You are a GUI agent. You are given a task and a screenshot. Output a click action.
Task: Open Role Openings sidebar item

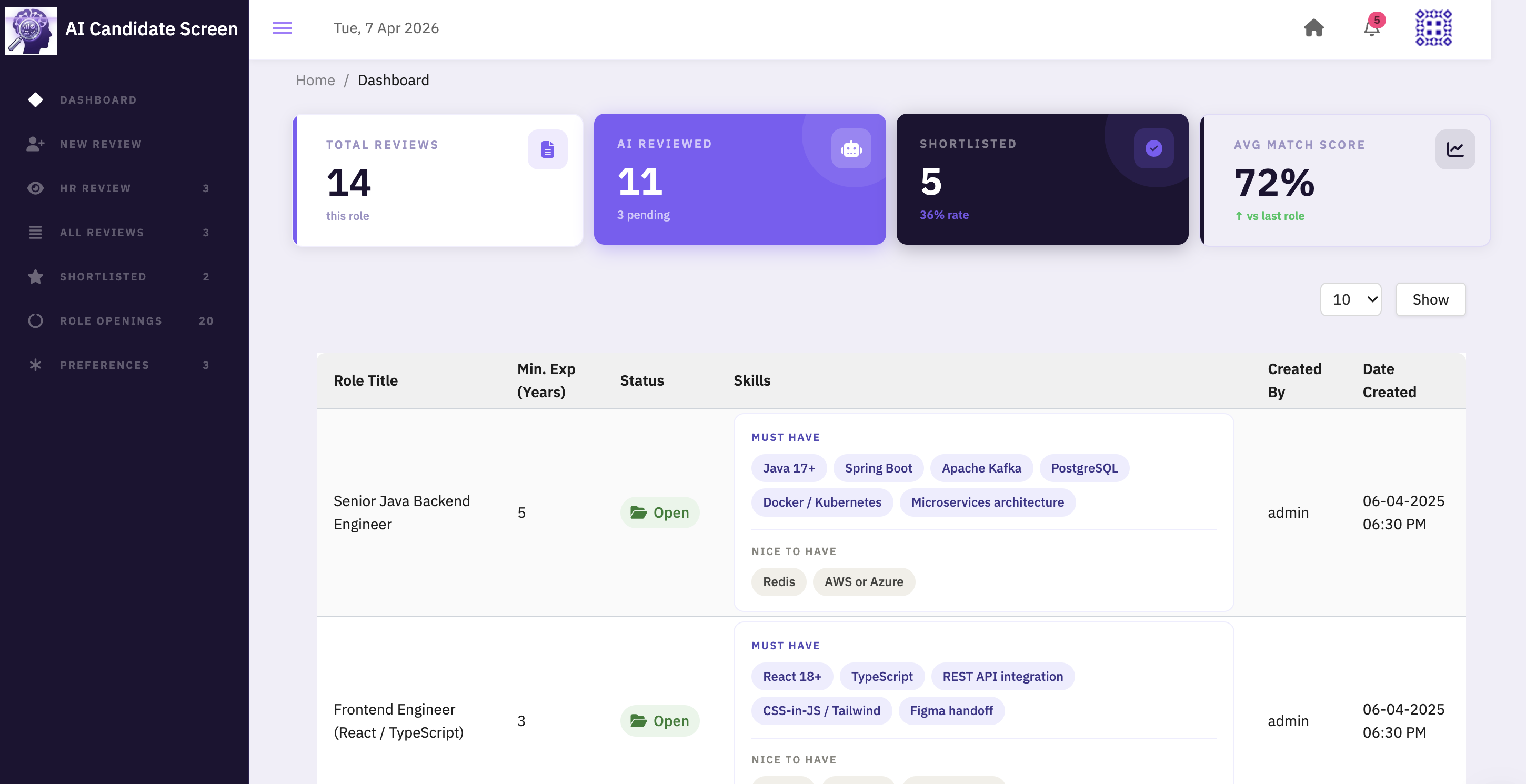111,321
